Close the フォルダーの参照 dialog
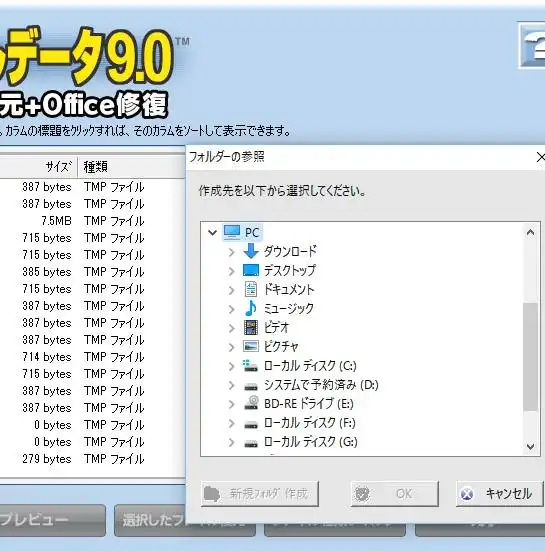 click(540, 157)
